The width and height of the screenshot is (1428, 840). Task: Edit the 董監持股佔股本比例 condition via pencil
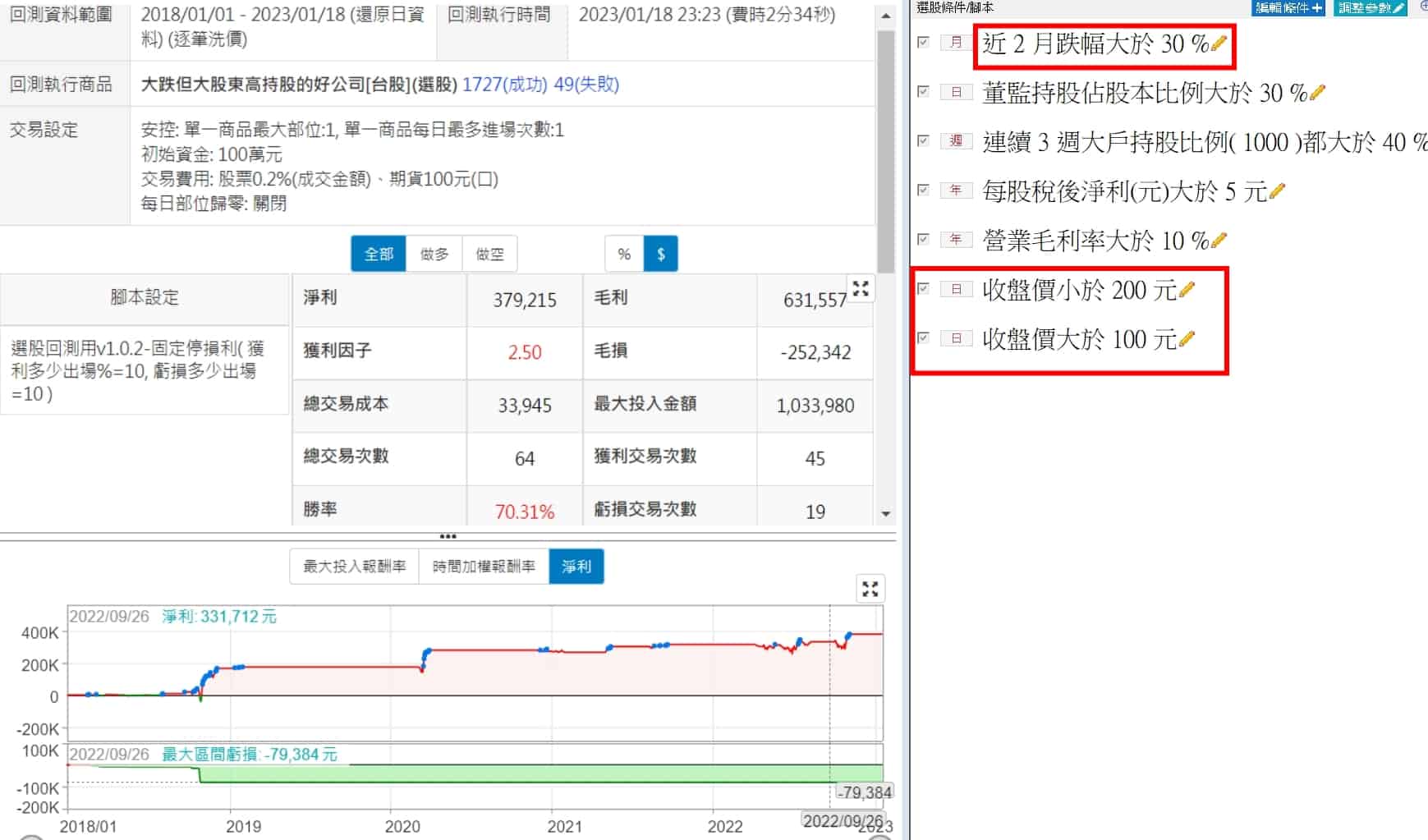pos(1317,92)
